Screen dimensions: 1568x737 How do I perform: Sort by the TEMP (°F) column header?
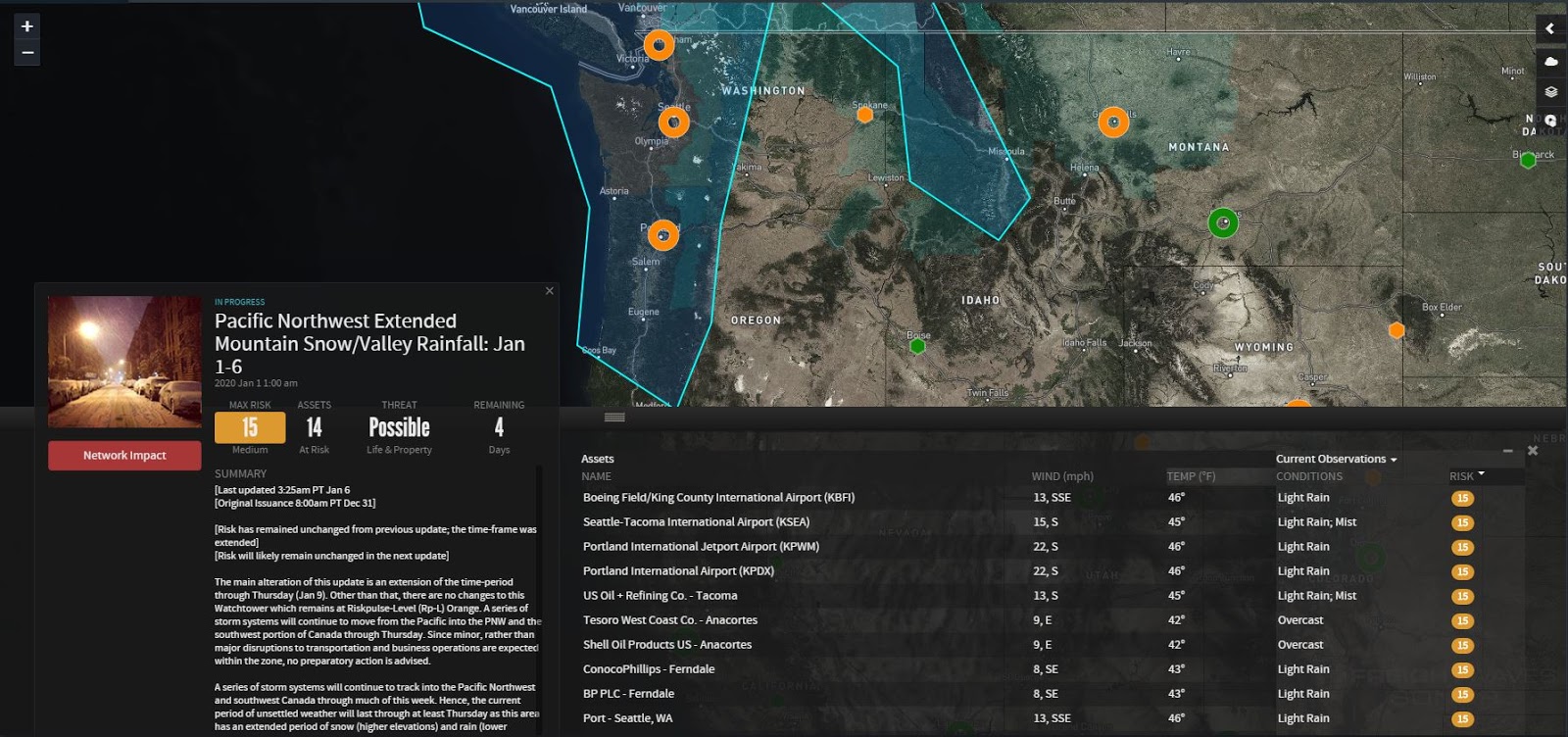(1191, 476)
